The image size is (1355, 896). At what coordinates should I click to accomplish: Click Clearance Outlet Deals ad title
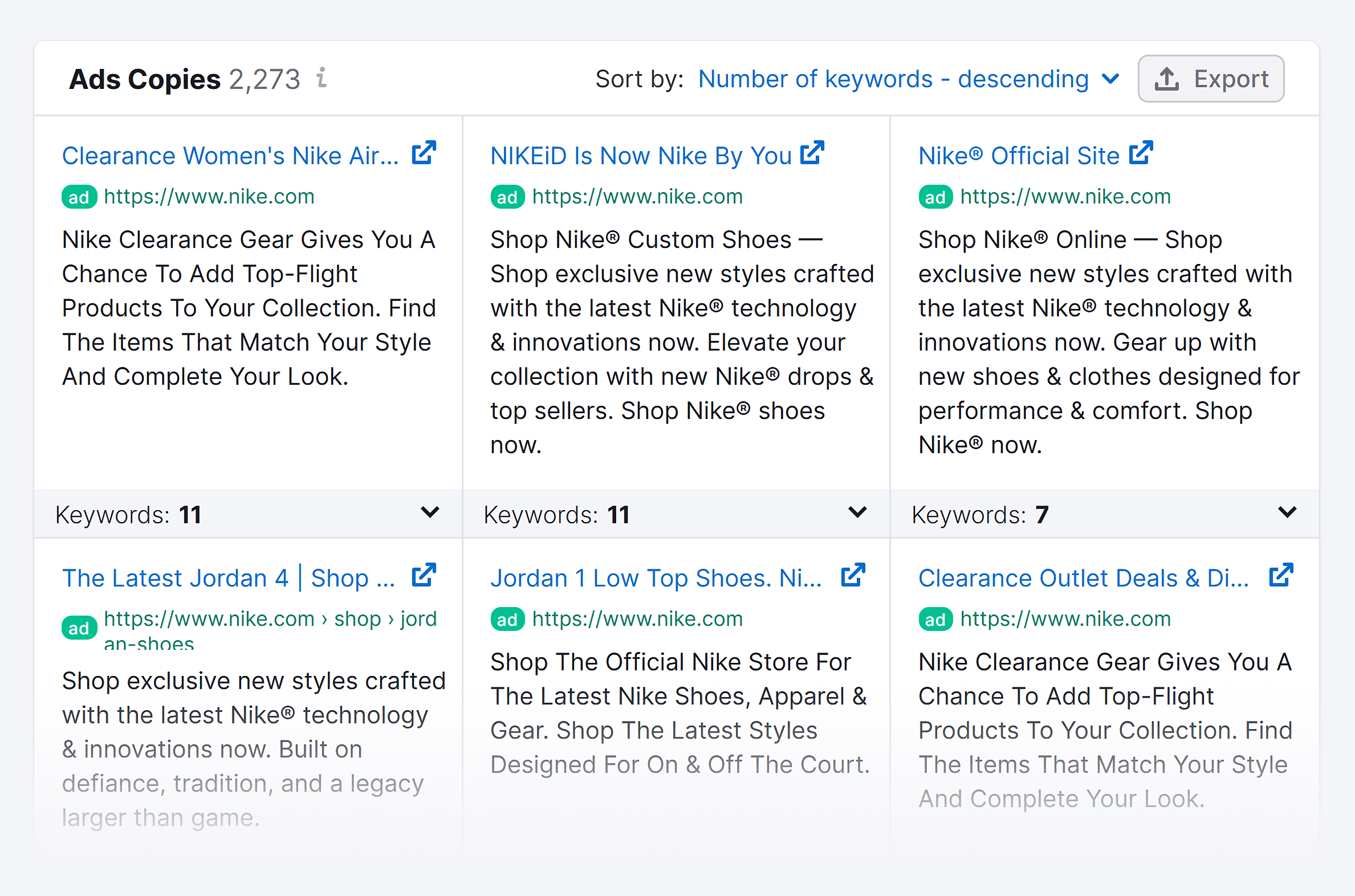click(1083, 578)
